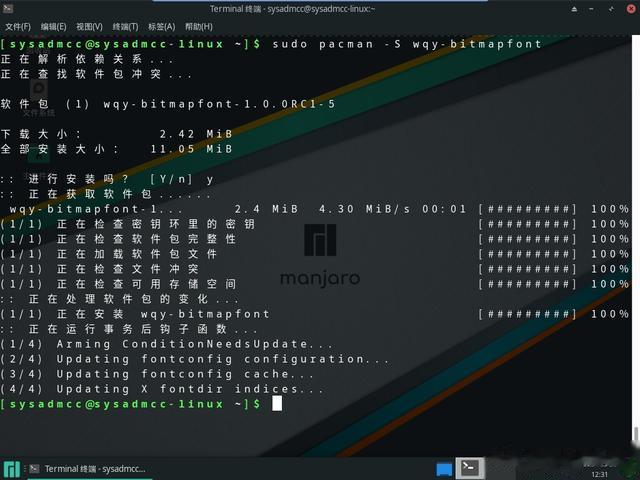640x480 pixels.
Task: Maximize the Terminal window
Action: [611, 9]
